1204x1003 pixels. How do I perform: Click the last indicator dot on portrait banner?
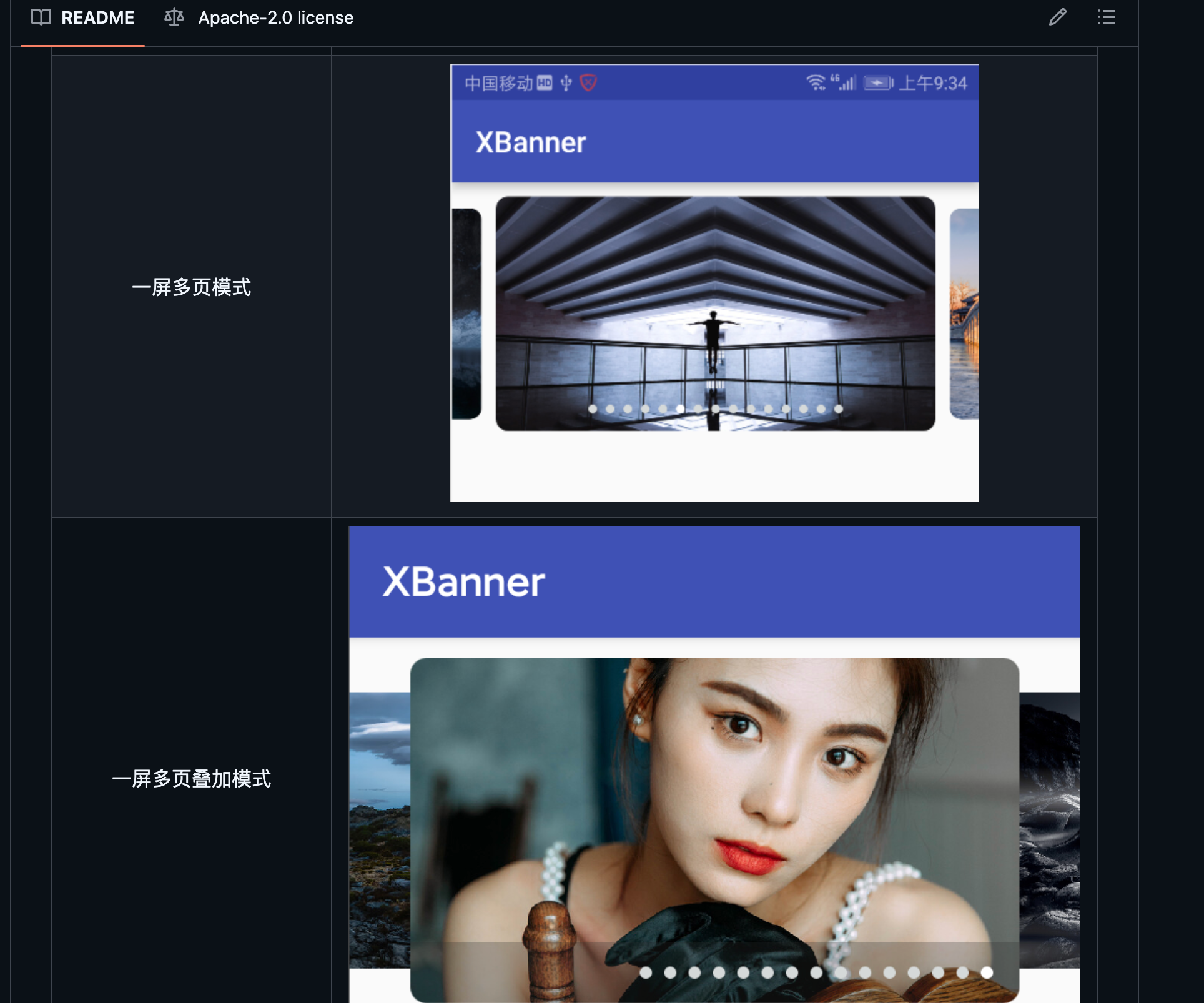click(987, 972)
